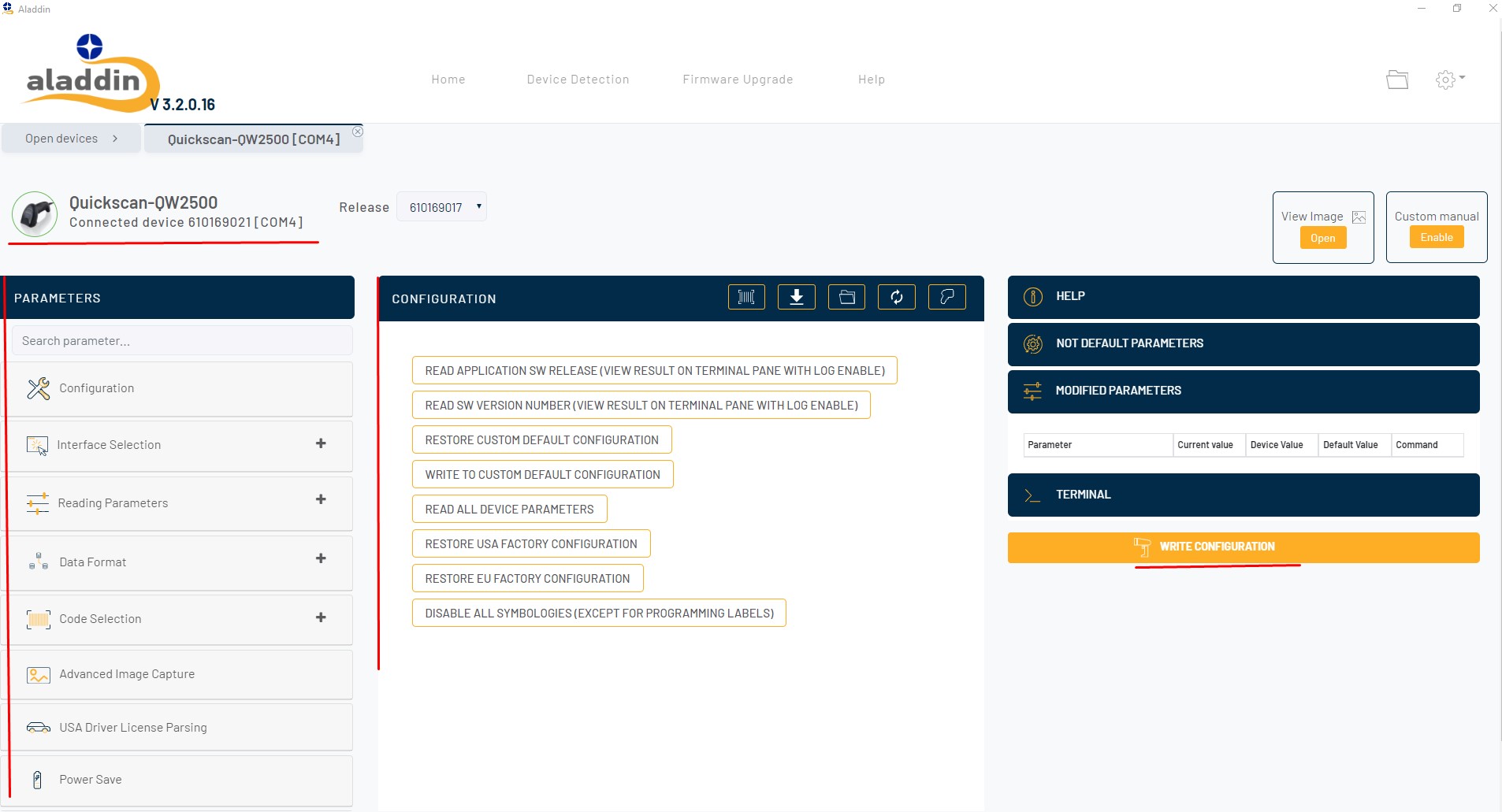The height and width of the screenshot is (812, 1502).
Task: Expand the Reading Parameters section
Action: point(321,499)
